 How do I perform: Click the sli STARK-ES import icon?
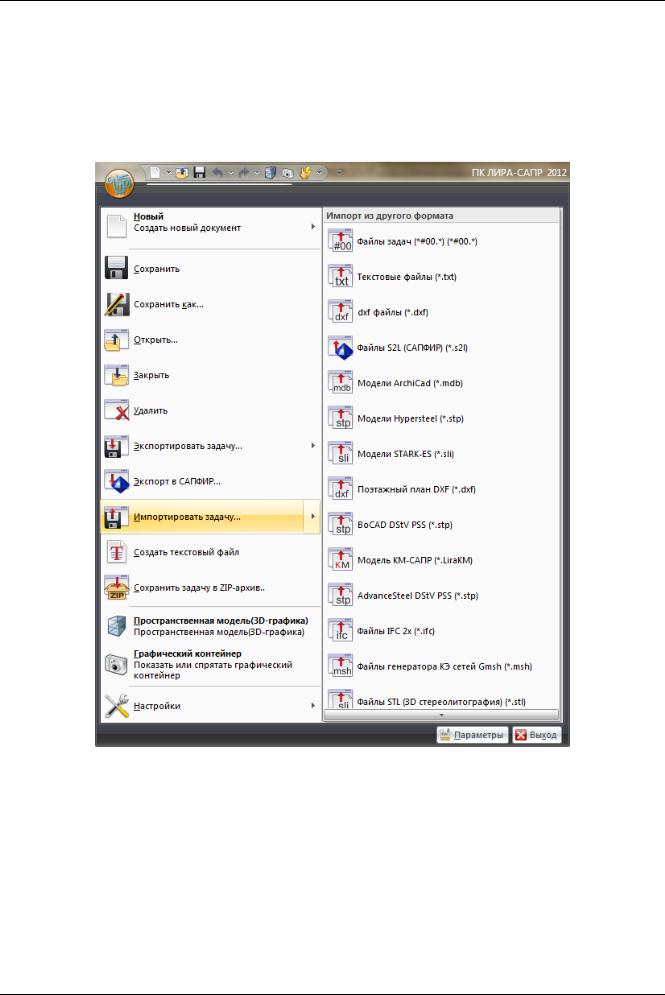pos(341,454)
